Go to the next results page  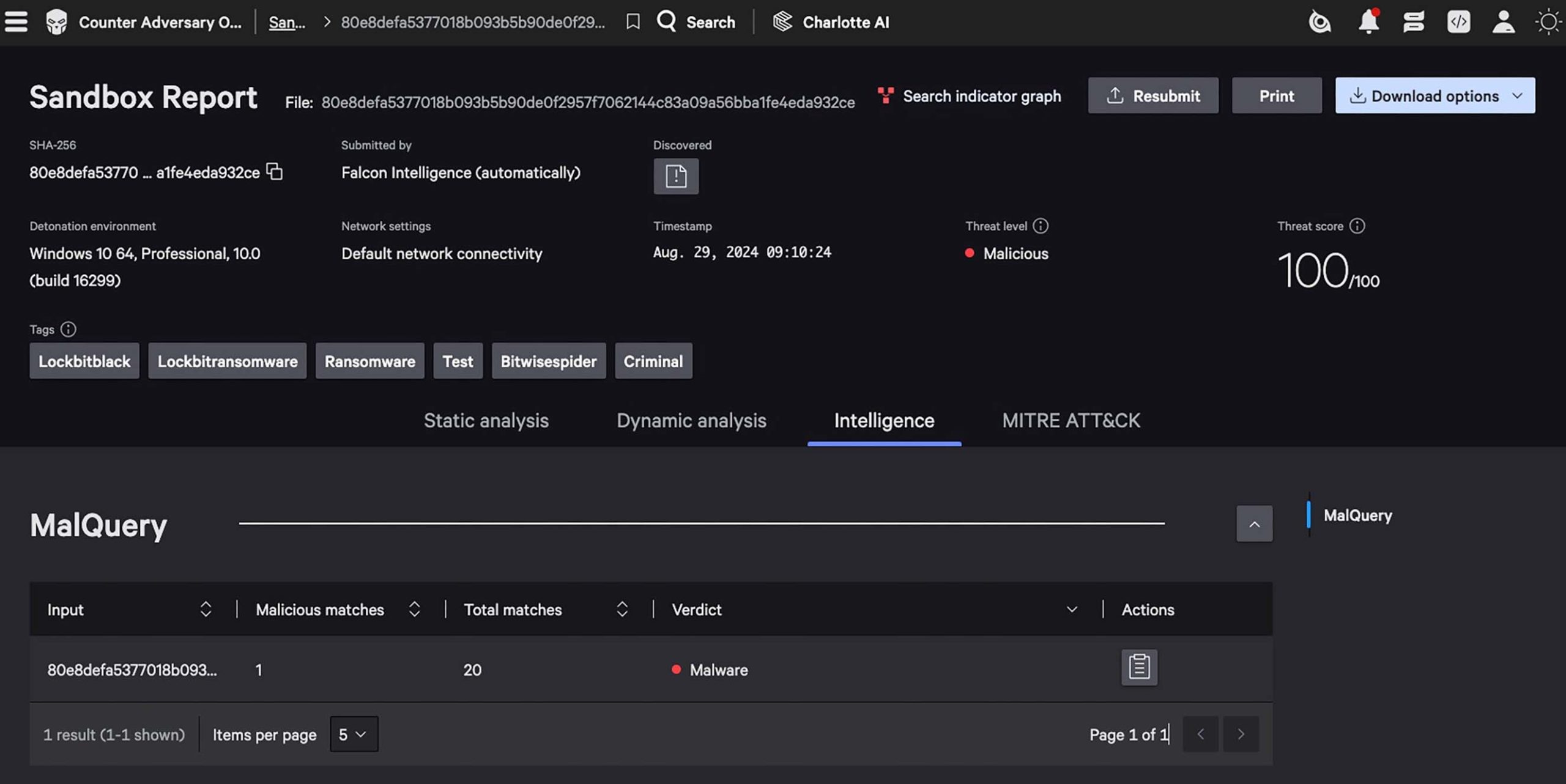click(x=1241, y=734)
